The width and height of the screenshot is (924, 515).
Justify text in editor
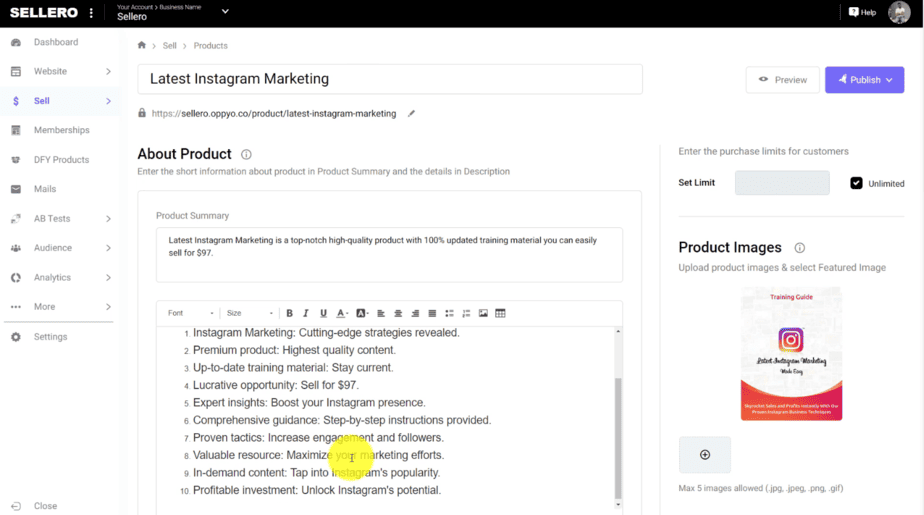tap(432, 313)
